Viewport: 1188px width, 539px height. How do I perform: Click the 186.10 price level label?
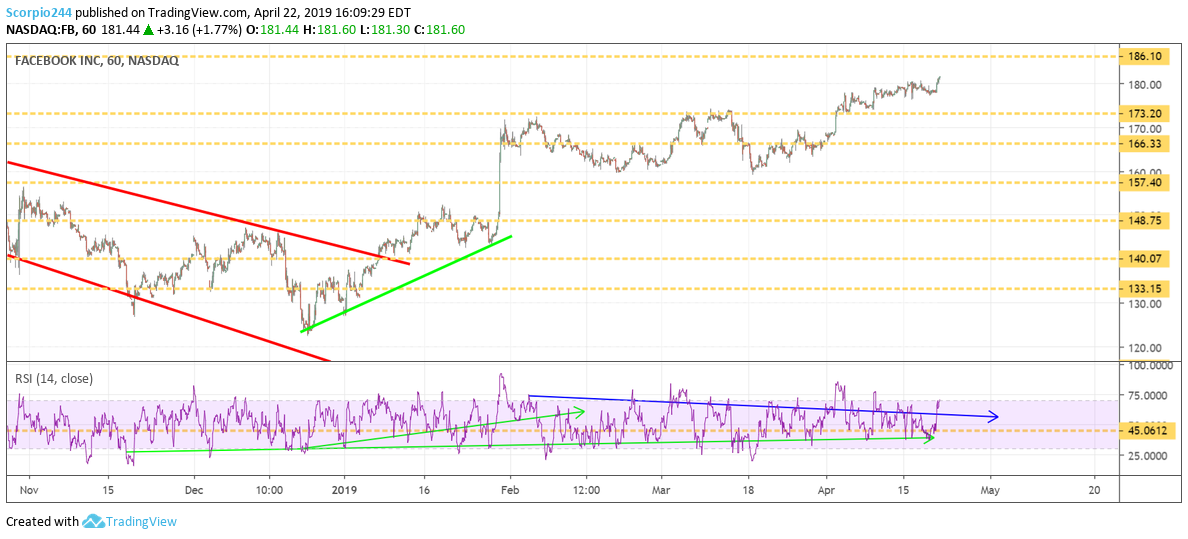tap(1144, 57)
